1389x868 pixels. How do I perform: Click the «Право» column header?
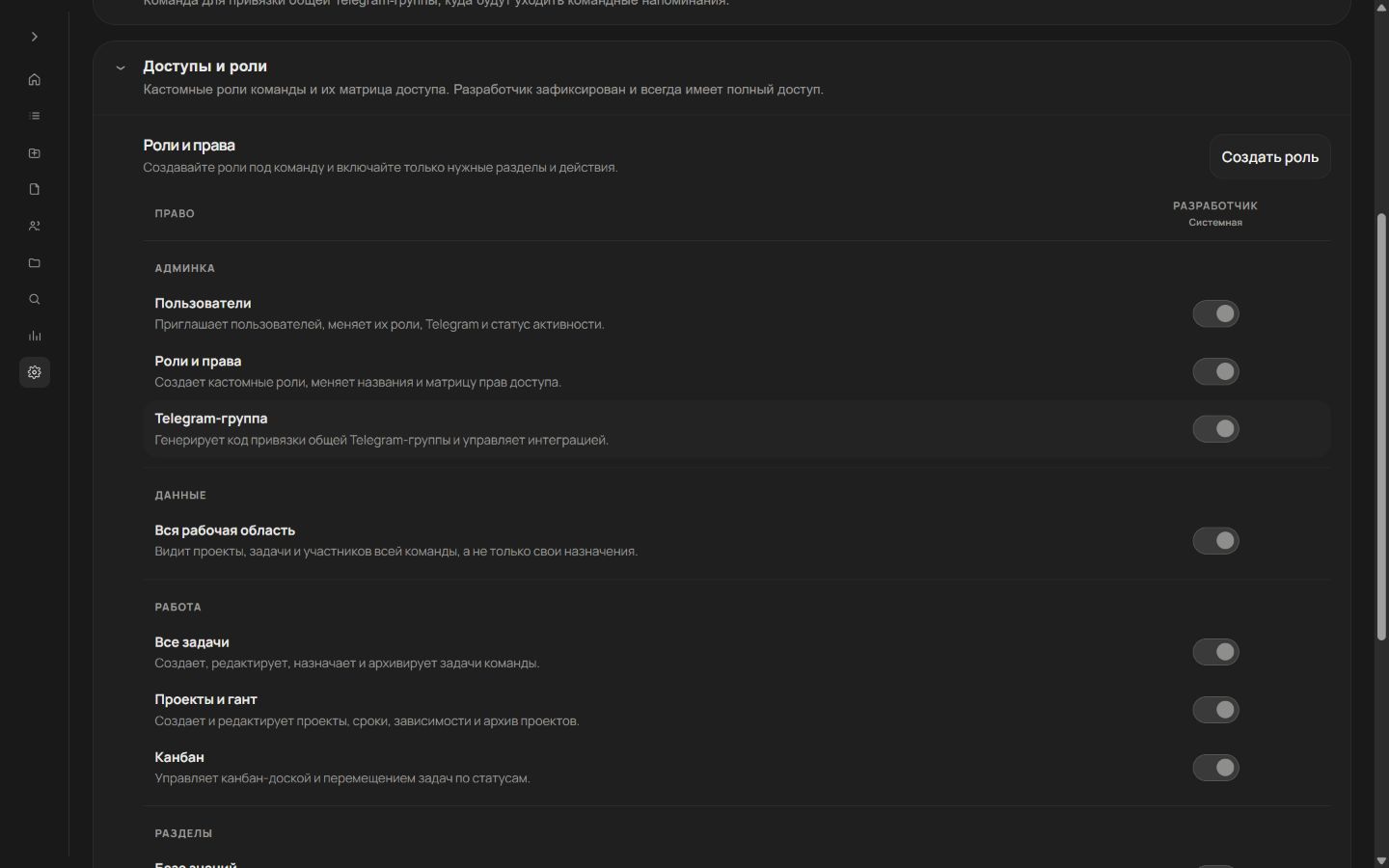point(175,213)
